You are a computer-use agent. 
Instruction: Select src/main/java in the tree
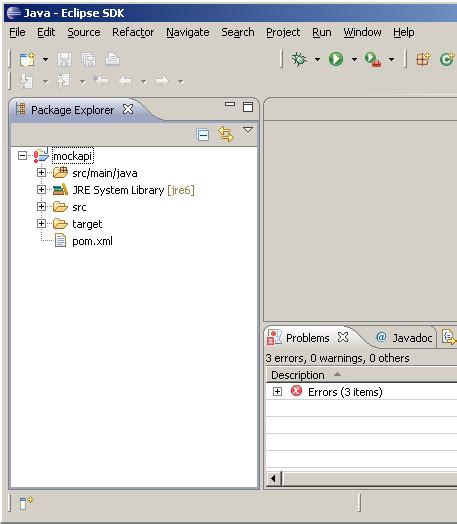point(105,173)
